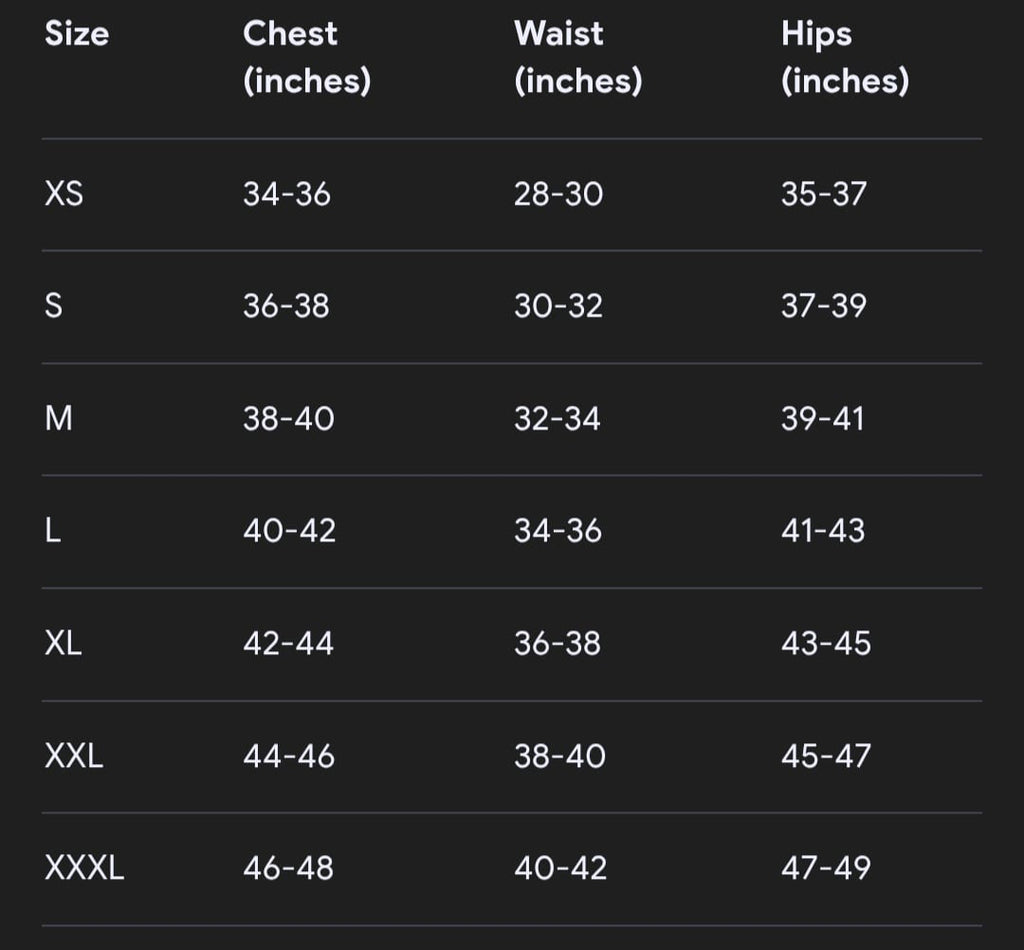Click the 36-38 waist value for XL
Viewport: 1024px width, 950px height.
[557, 643]
